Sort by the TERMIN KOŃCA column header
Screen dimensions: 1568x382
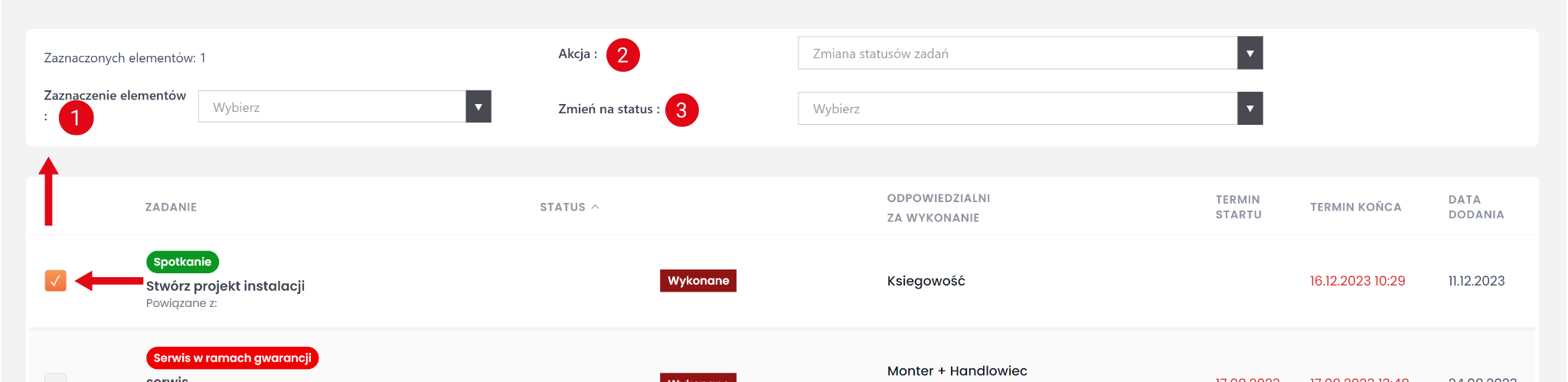[x=1355, y=207]
